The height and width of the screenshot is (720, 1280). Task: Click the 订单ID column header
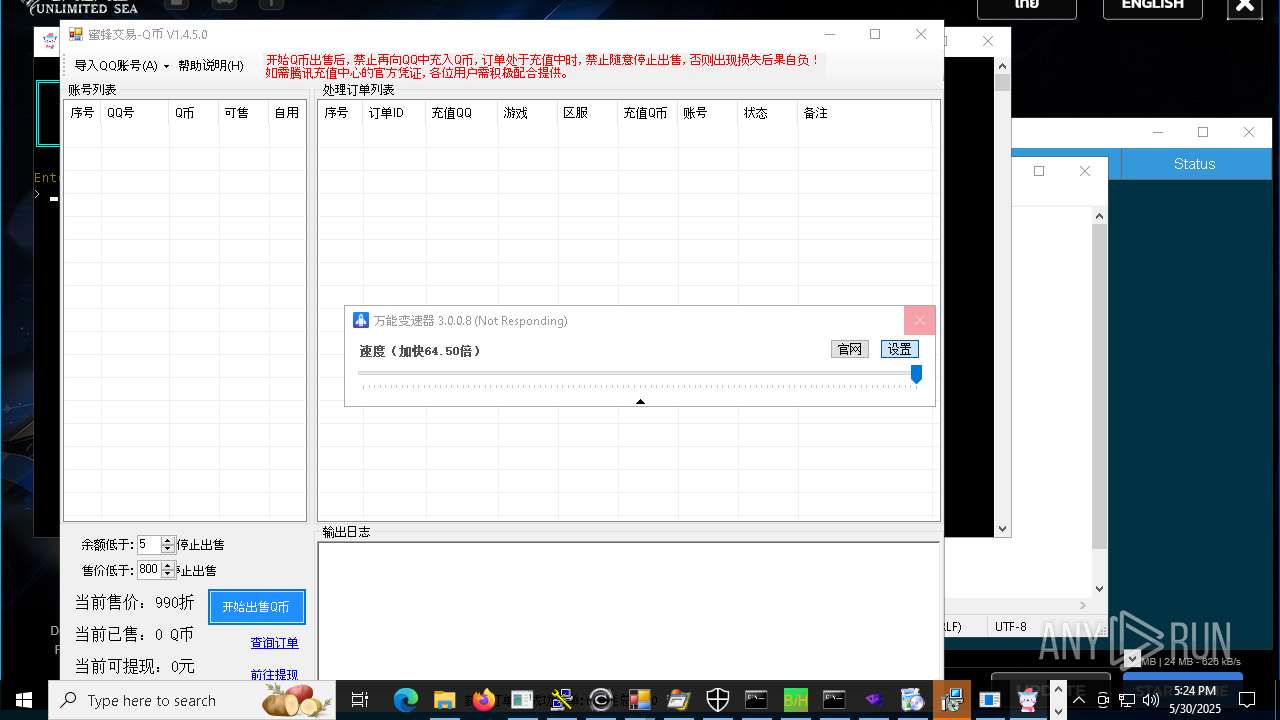(394, 113)
